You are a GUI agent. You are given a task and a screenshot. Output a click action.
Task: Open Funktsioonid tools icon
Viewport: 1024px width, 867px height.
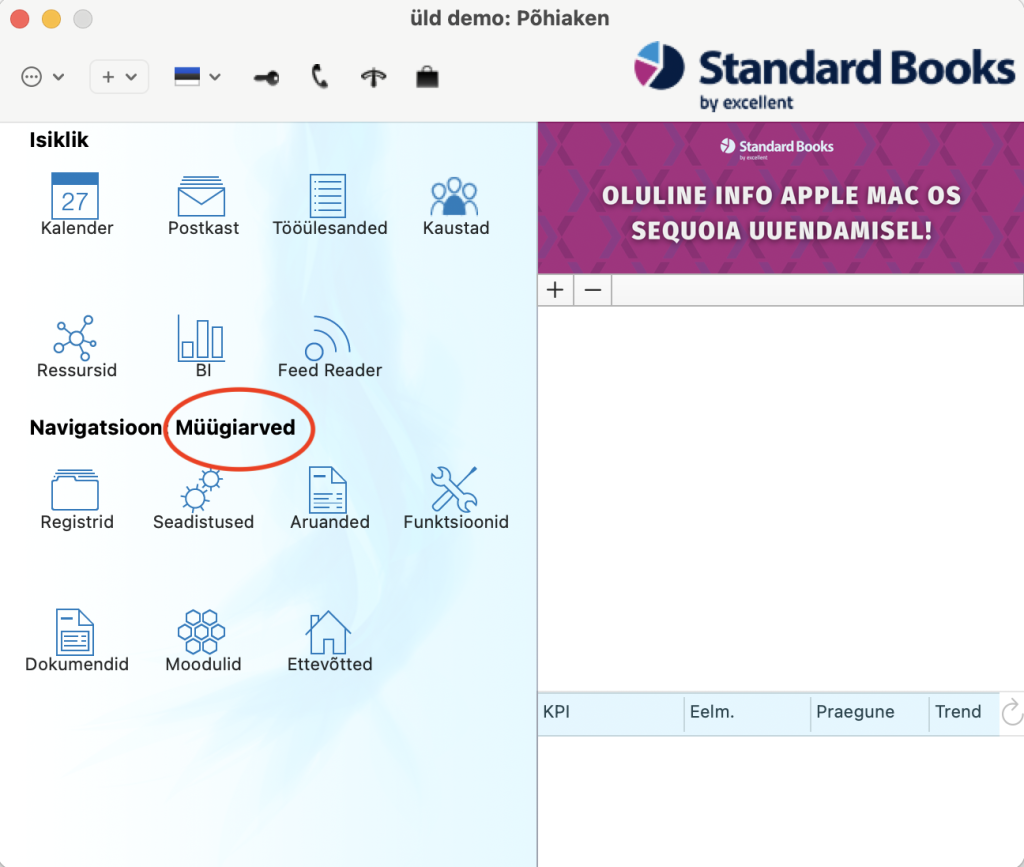coord(455,490)
